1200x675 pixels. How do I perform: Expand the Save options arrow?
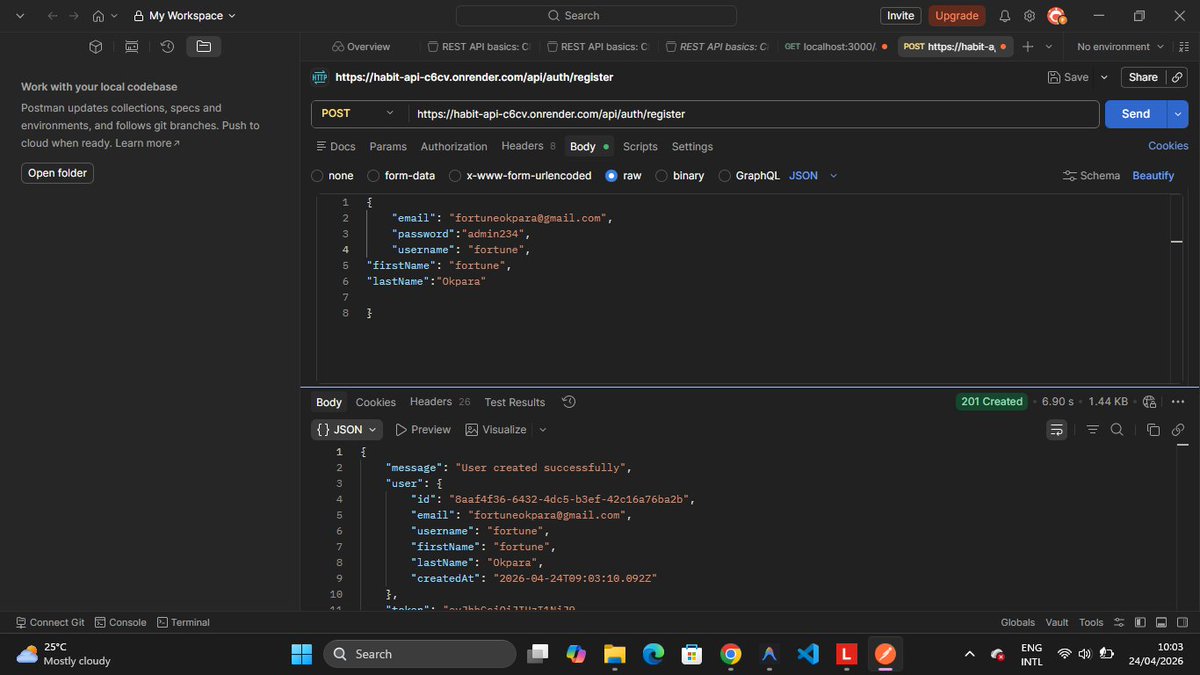pyautogui.click(x=1104, y=77)
